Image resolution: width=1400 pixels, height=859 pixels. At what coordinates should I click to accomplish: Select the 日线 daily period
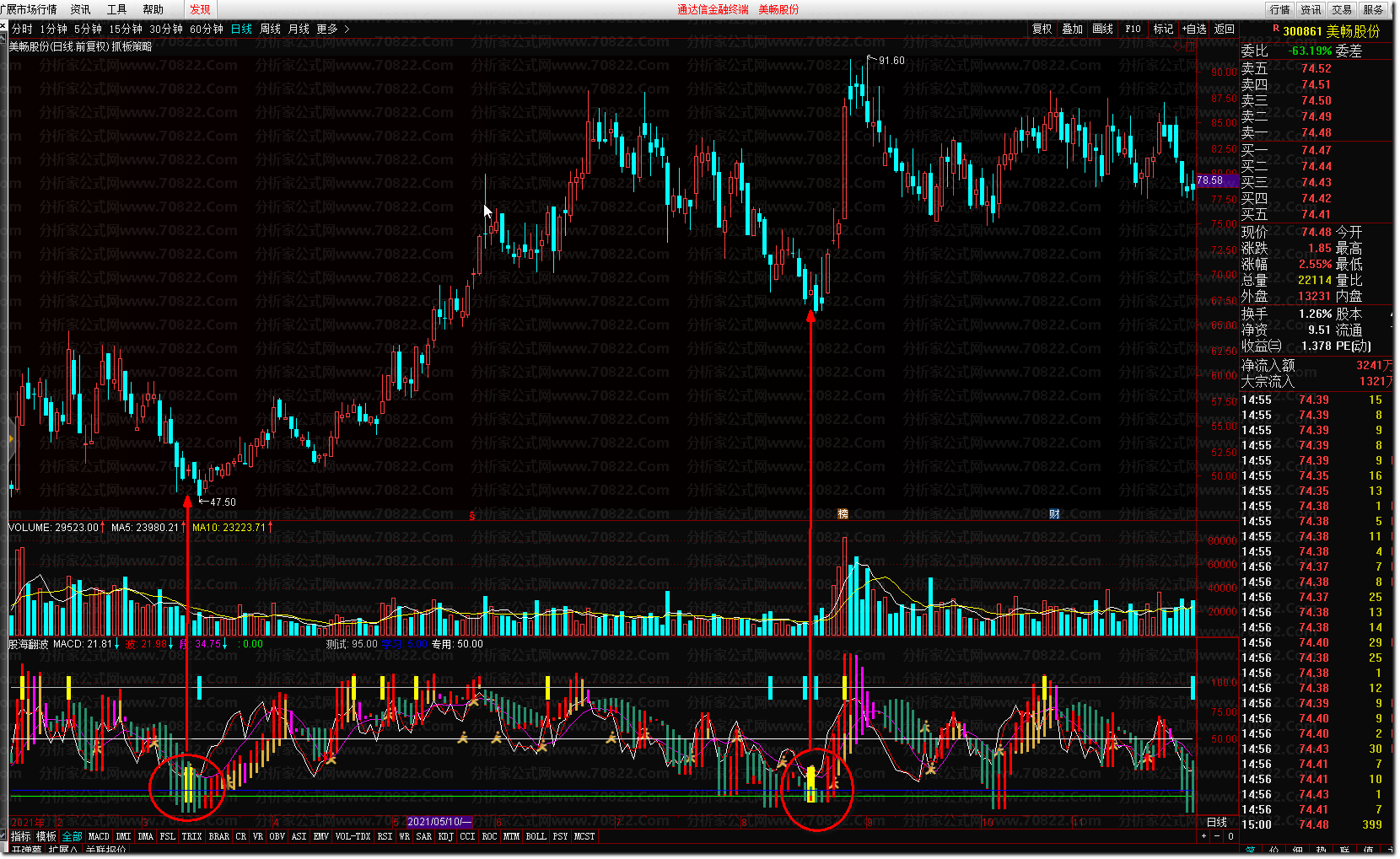[242, 29]
